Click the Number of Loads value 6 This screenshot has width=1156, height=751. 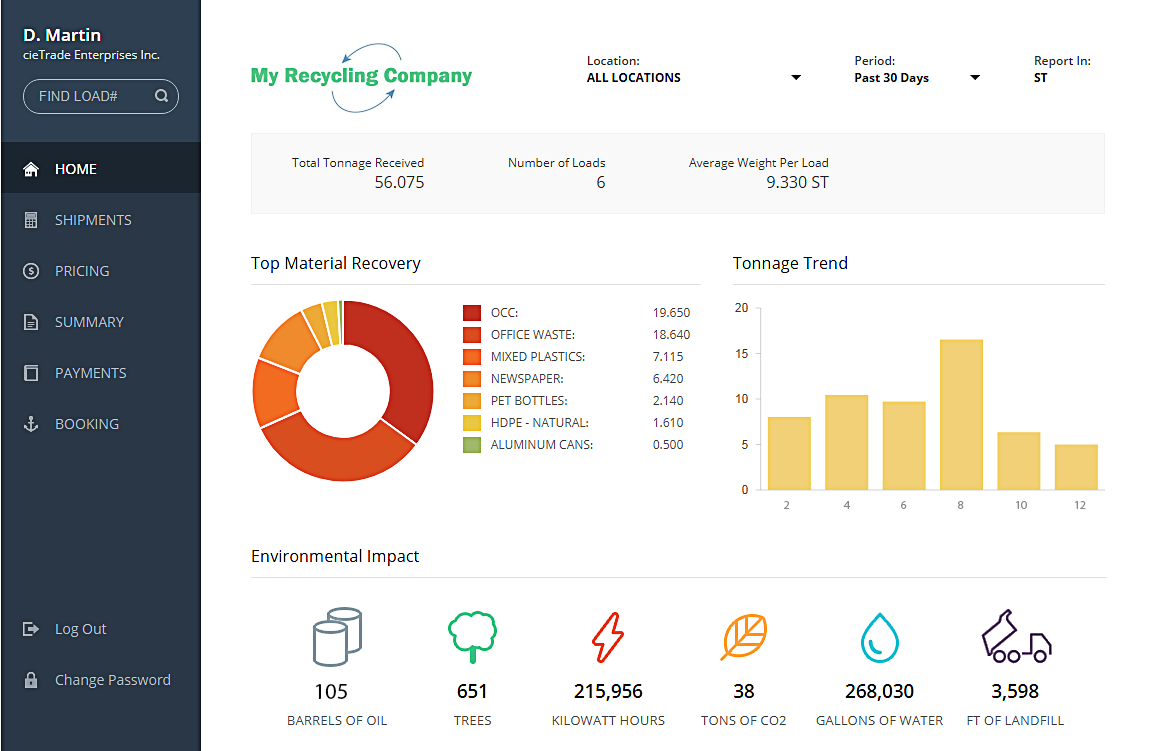[601, 183]
